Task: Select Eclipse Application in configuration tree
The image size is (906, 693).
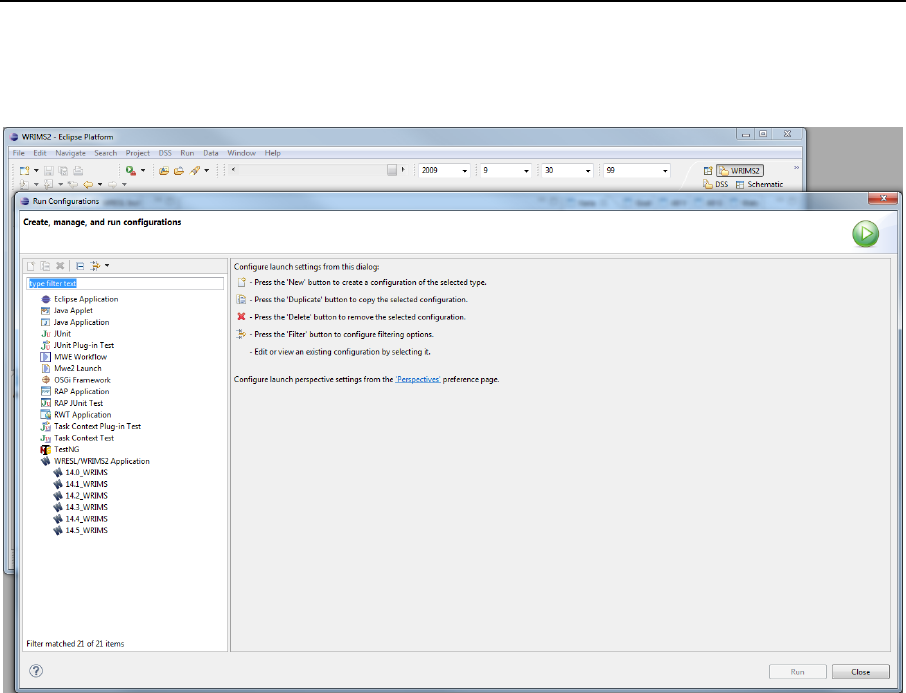Action: point(80,299)
